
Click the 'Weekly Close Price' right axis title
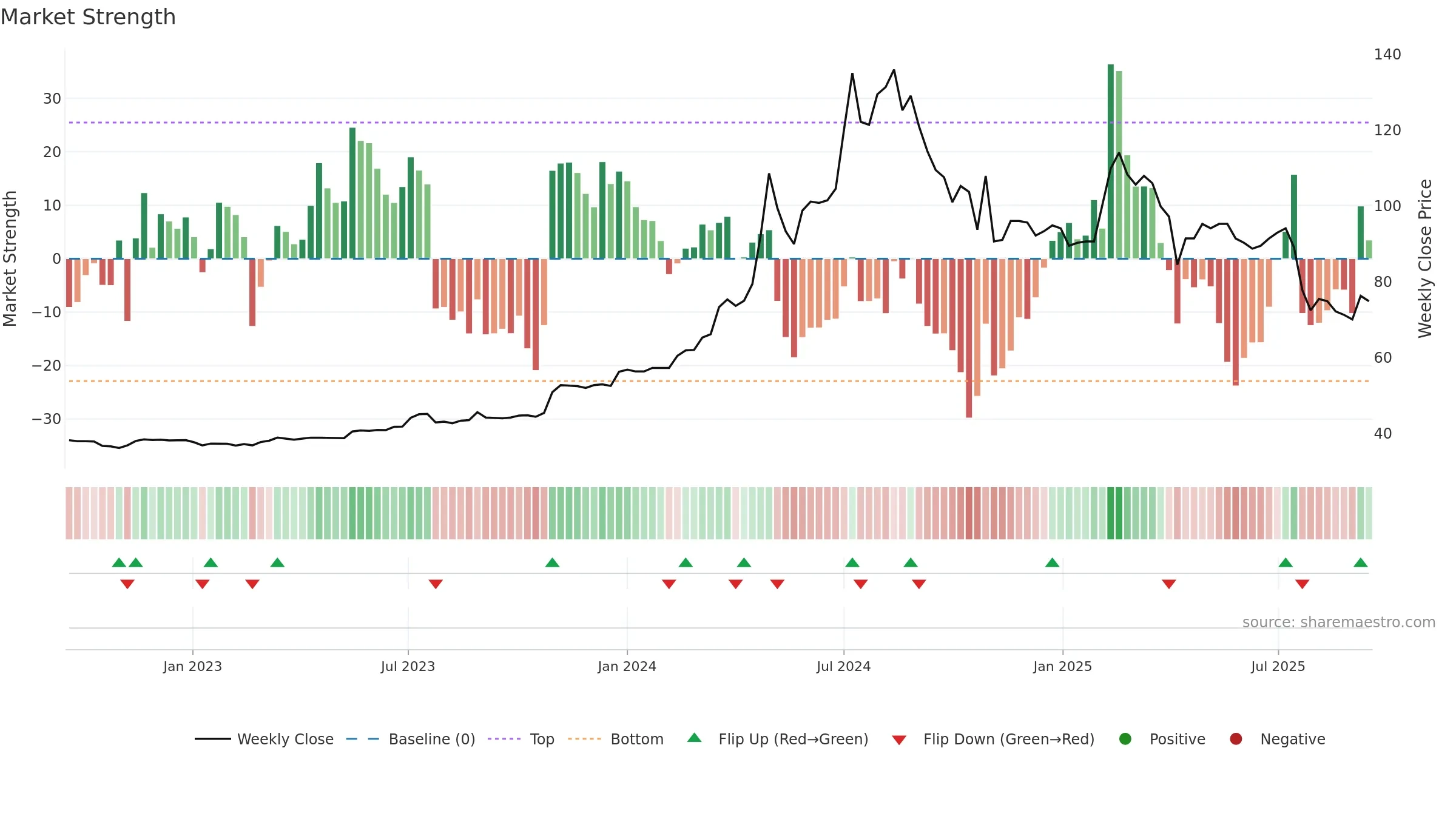(x=1424, y=258)
